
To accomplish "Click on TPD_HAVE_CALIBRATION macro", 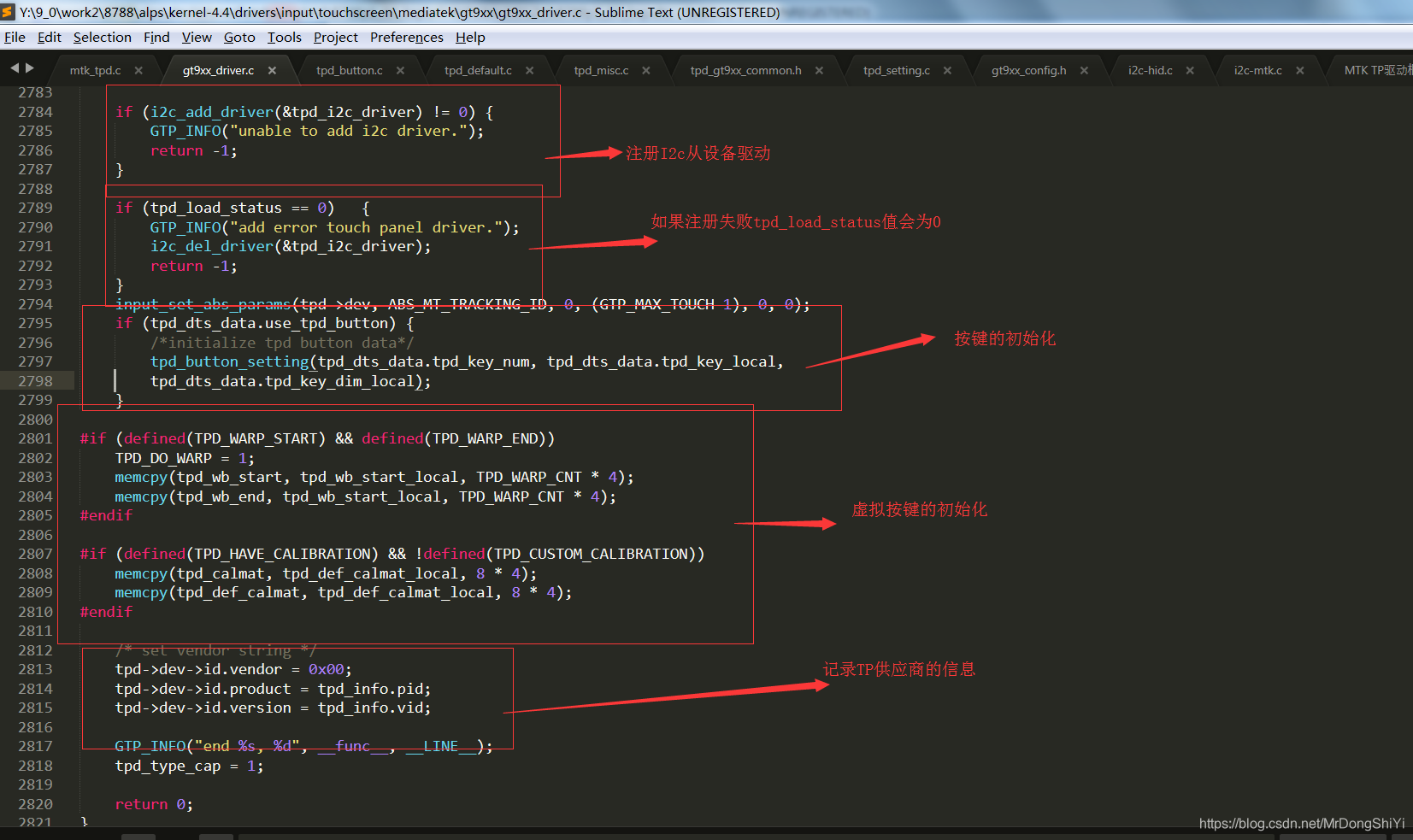I will [x=282, y=554].
